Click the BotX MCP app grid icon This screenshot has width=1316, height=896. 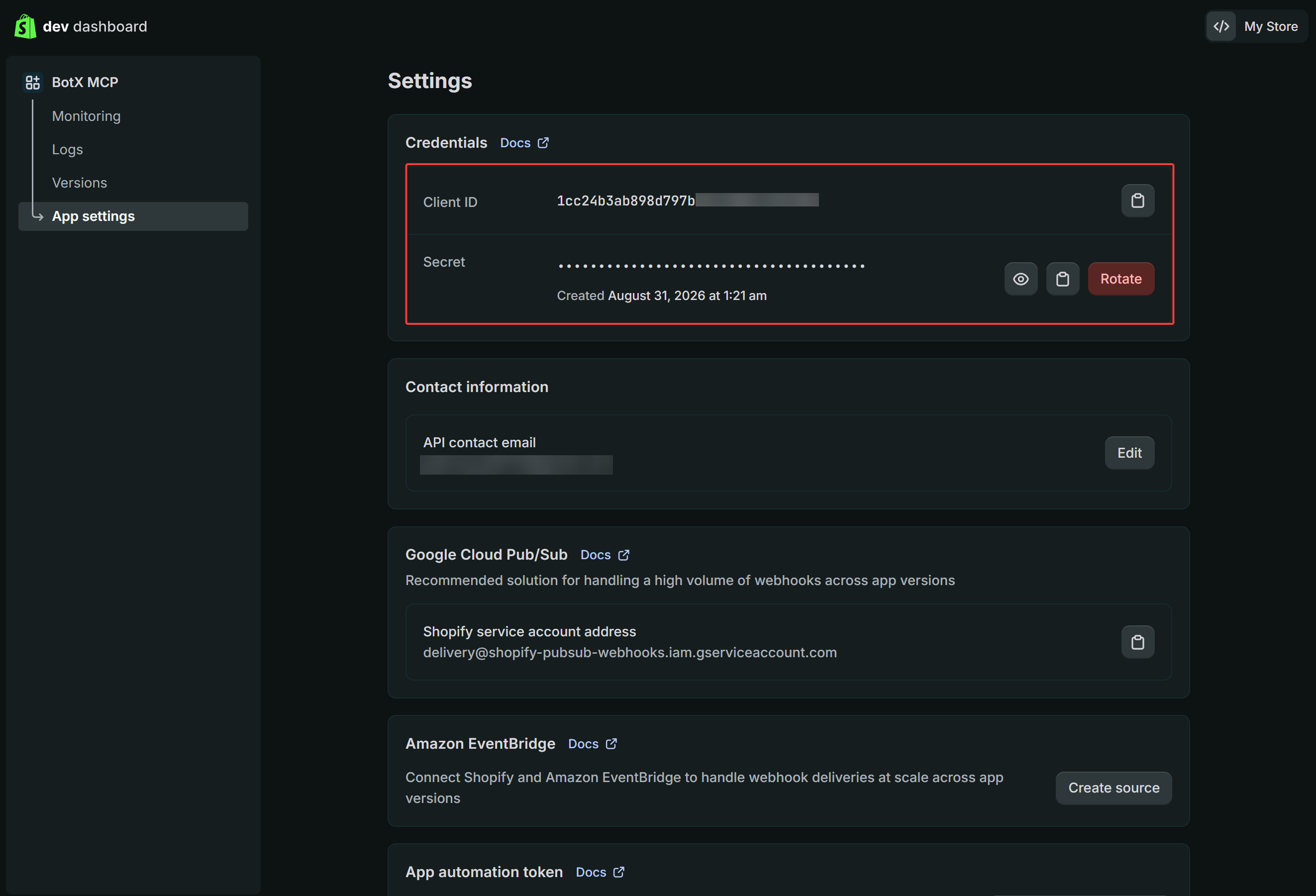(x=33, y=83)
